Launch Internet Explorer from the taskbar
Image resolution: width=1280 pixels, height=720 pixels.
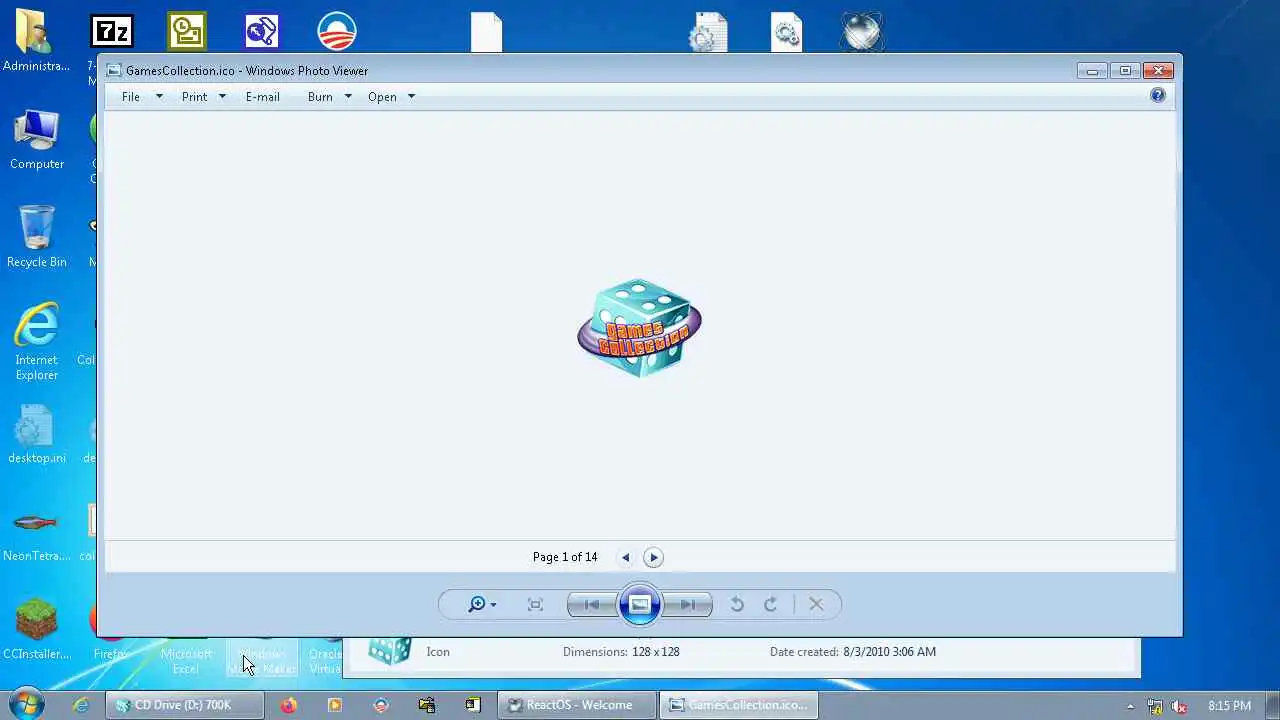pos(81,705)
